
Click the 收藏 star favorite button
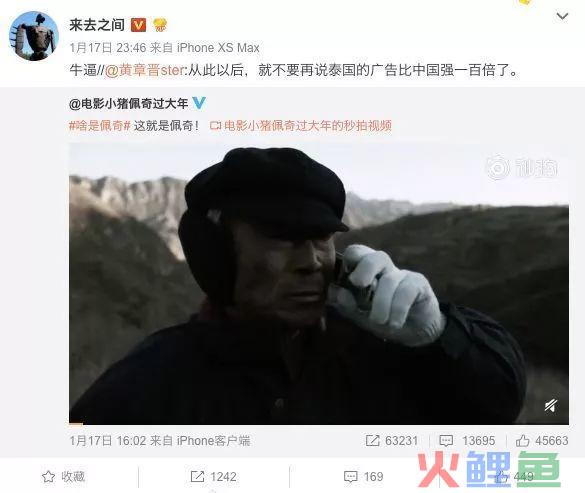point(63,477)
